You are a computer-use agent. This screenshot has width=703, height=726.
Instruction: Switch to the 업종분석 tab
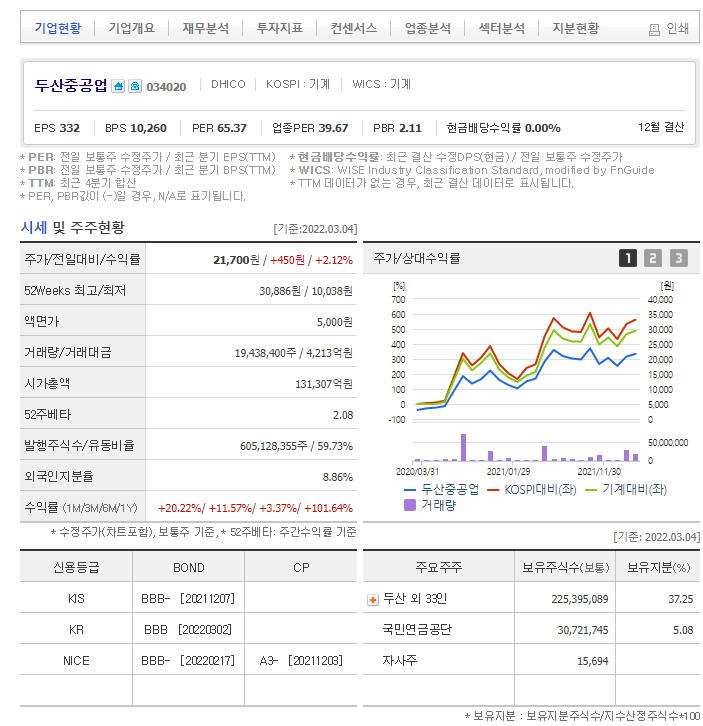point(427,28)
